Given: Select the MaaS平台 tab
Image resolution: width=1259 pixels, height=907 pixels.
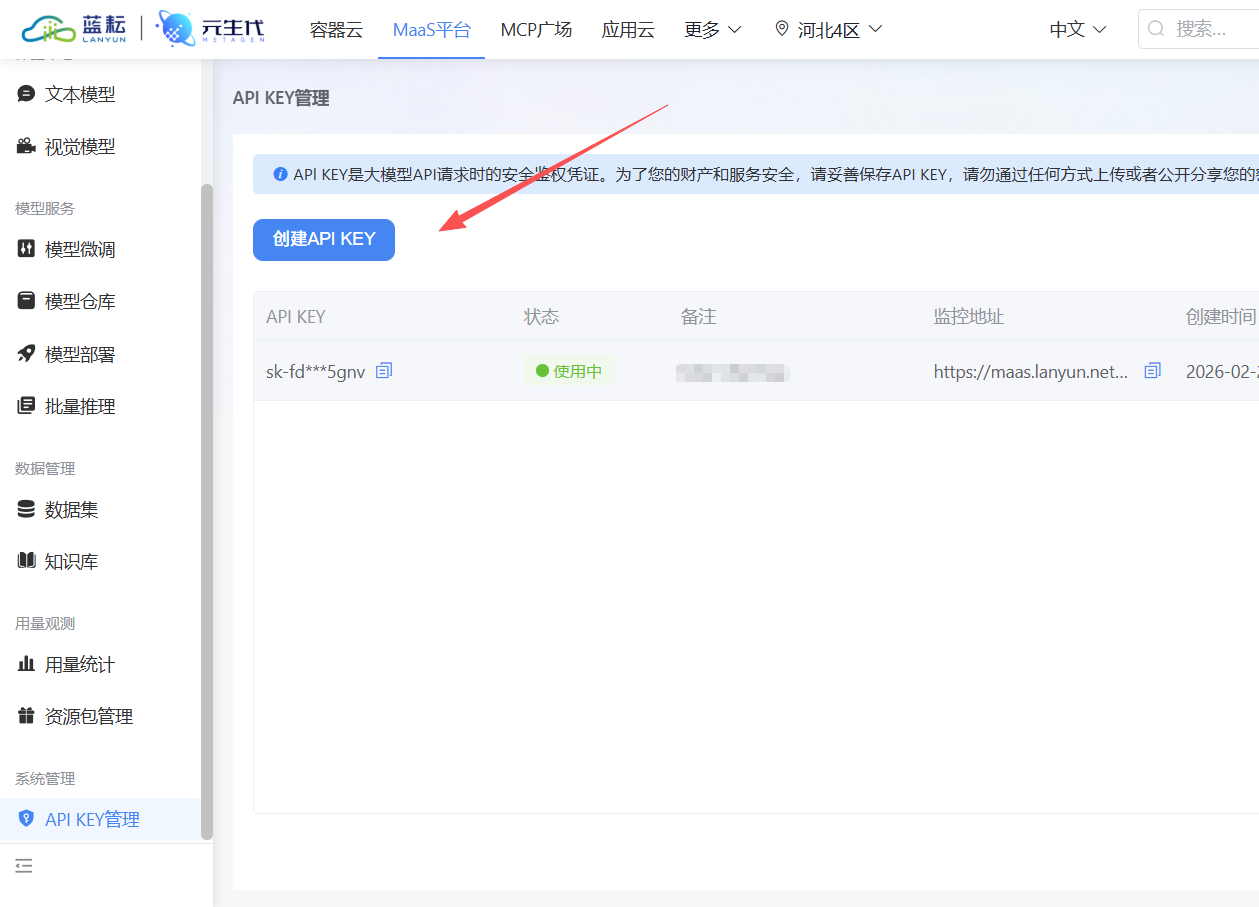Looking at the screenshot, I should click(431, 29).
